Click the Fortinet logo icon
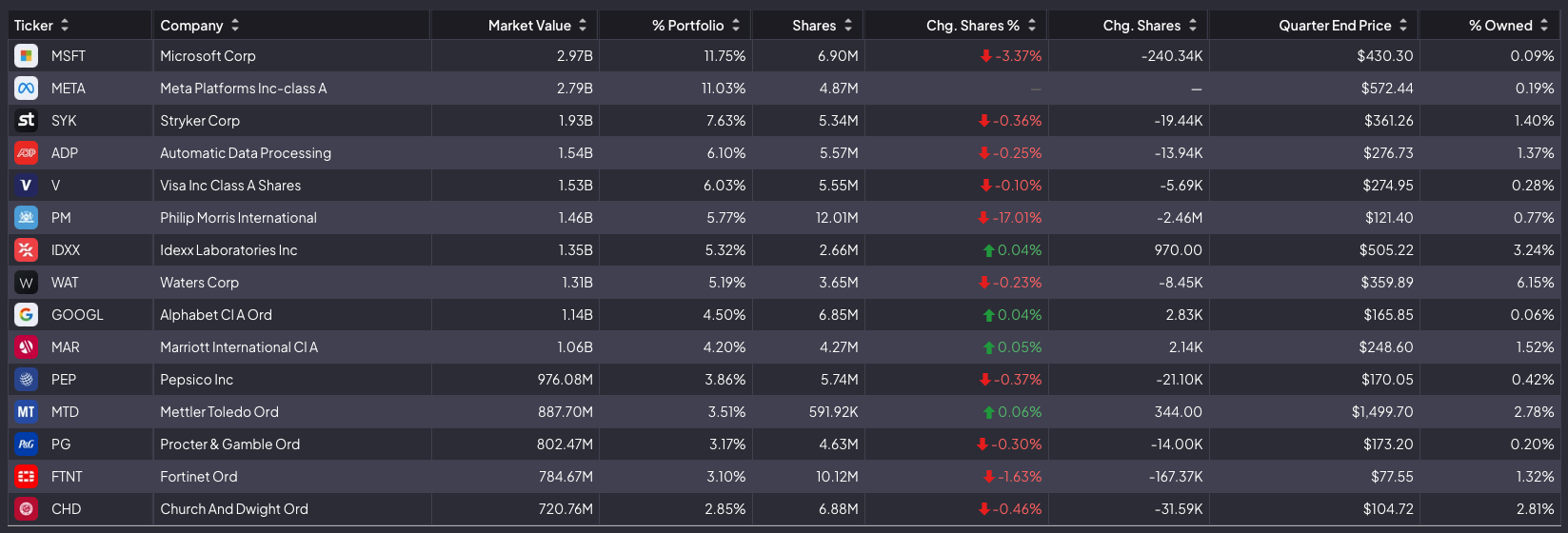Image resolution: width=1568 pixels, height=533 pixels. point(27,477)
